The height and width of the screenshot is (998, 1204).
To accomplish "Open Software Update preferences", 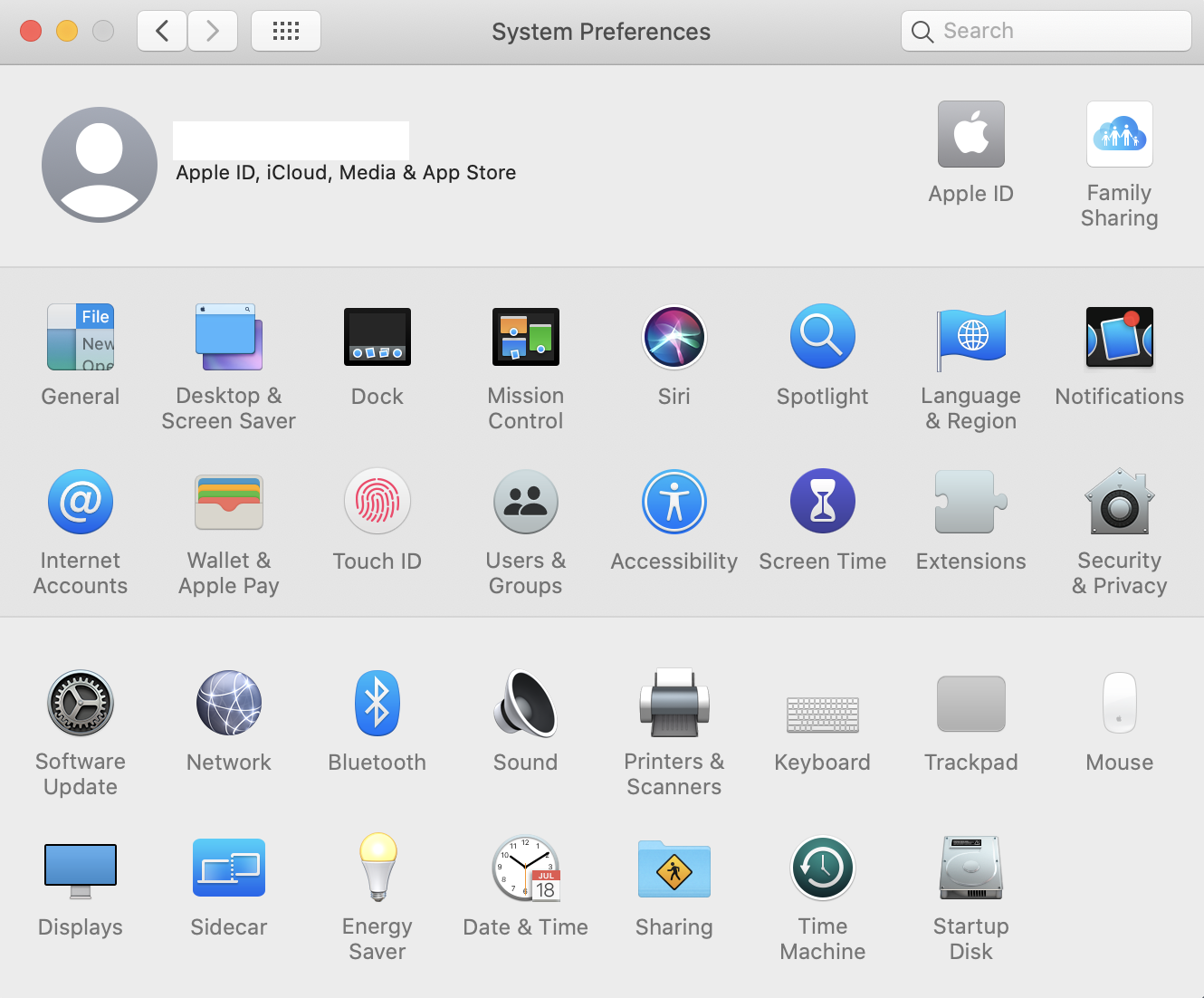I will click(x=81, y=702).
